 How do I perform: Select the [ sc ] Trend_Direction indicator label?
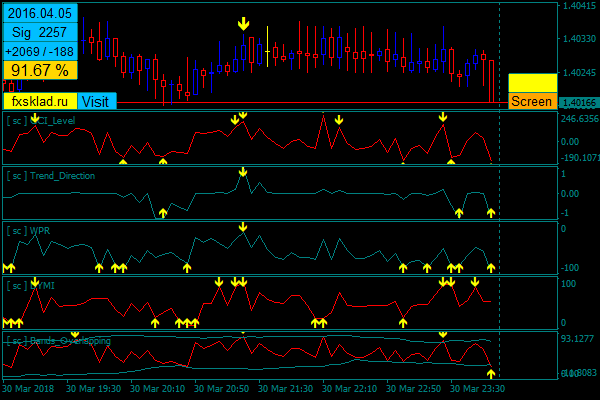point(51,176)
